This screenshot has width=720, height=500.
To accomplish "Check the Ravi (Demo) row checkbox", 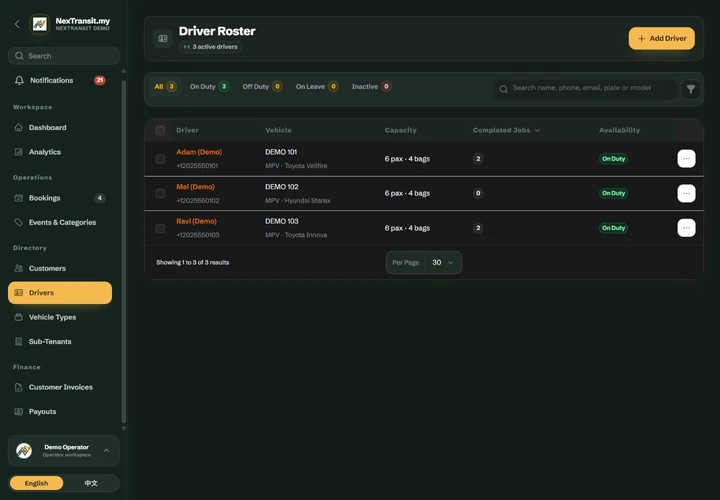I will click(x=160, y=228).
